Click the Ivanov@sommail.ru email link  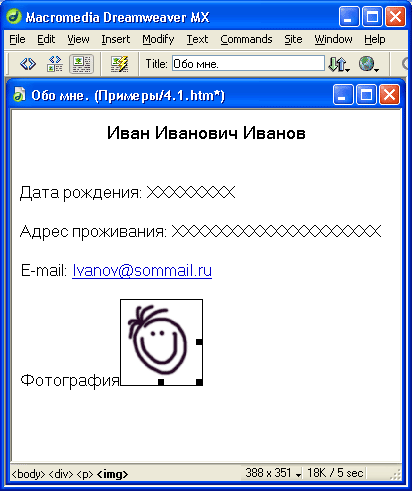click(x=142, y=271)
